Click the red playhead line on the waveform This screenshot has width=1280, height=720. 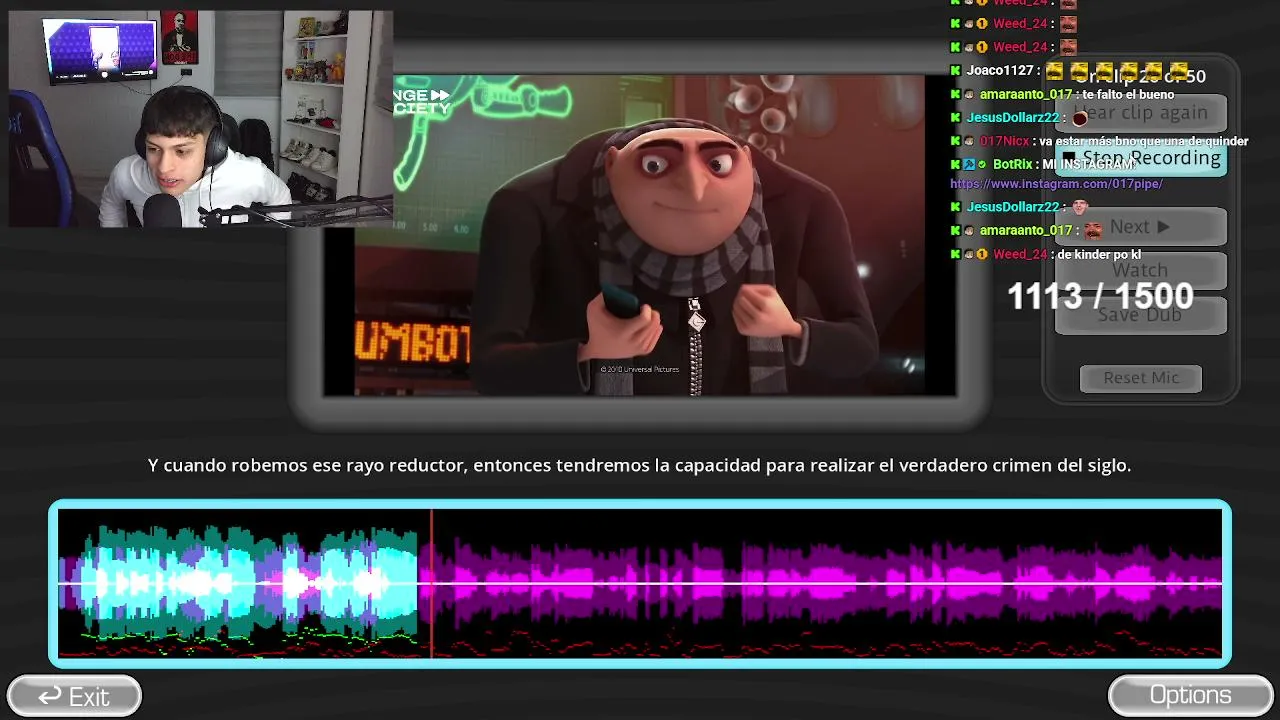(432, 583)
